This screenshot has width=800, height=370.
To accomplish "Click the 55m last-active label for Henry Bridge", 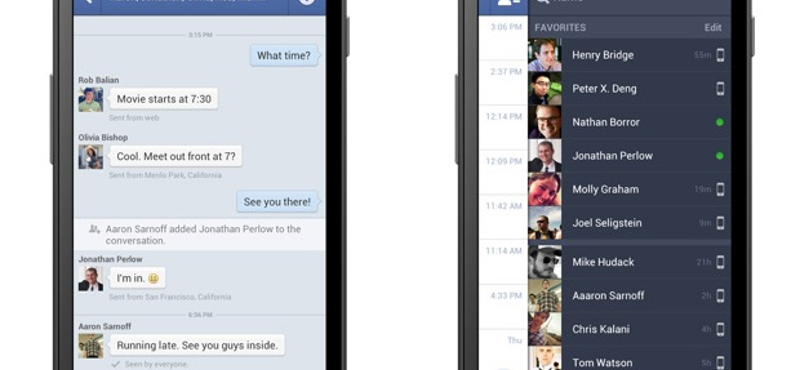I will pyautogui.click(x=703, y=55).
